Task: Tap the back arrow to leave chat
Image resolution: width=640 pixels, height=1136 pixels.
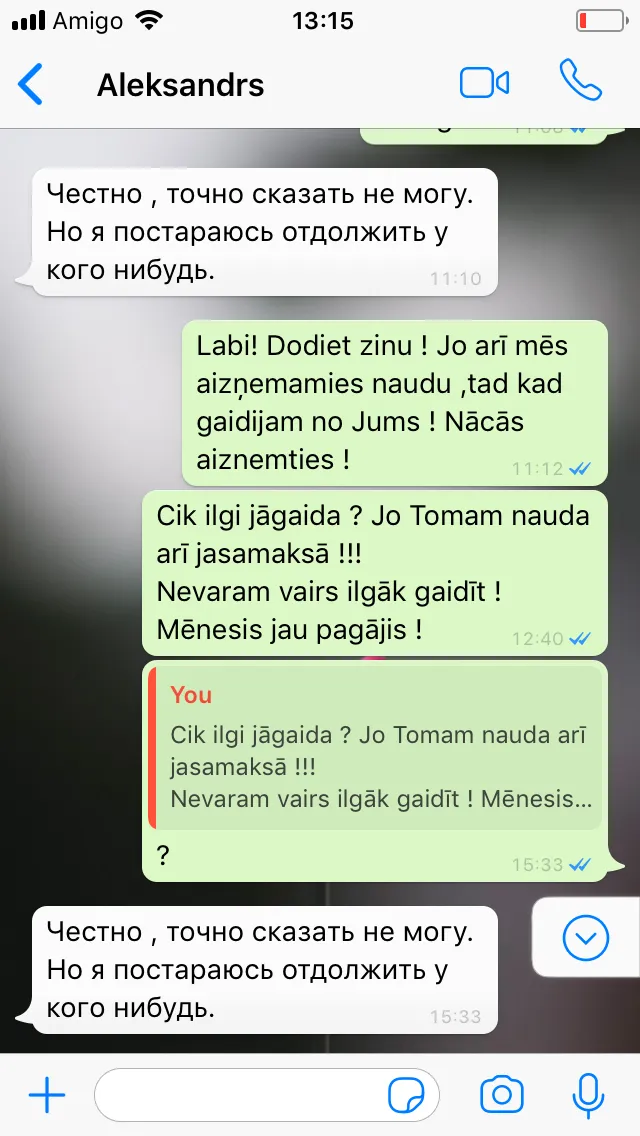Action: [30, 84]
